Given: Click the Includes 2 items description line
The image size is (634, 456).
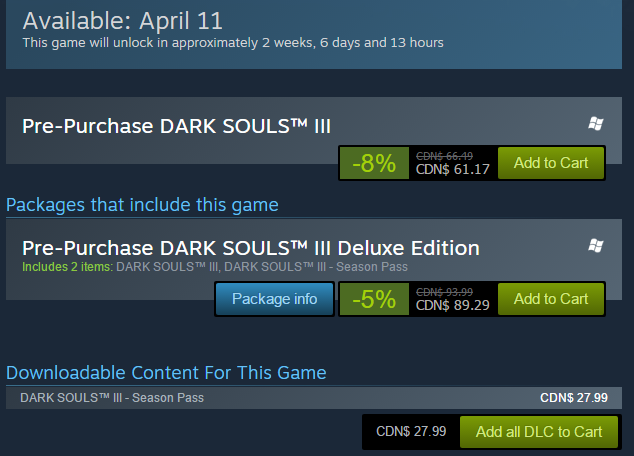Looking at the screenshot, I should (x=195, y=267).
